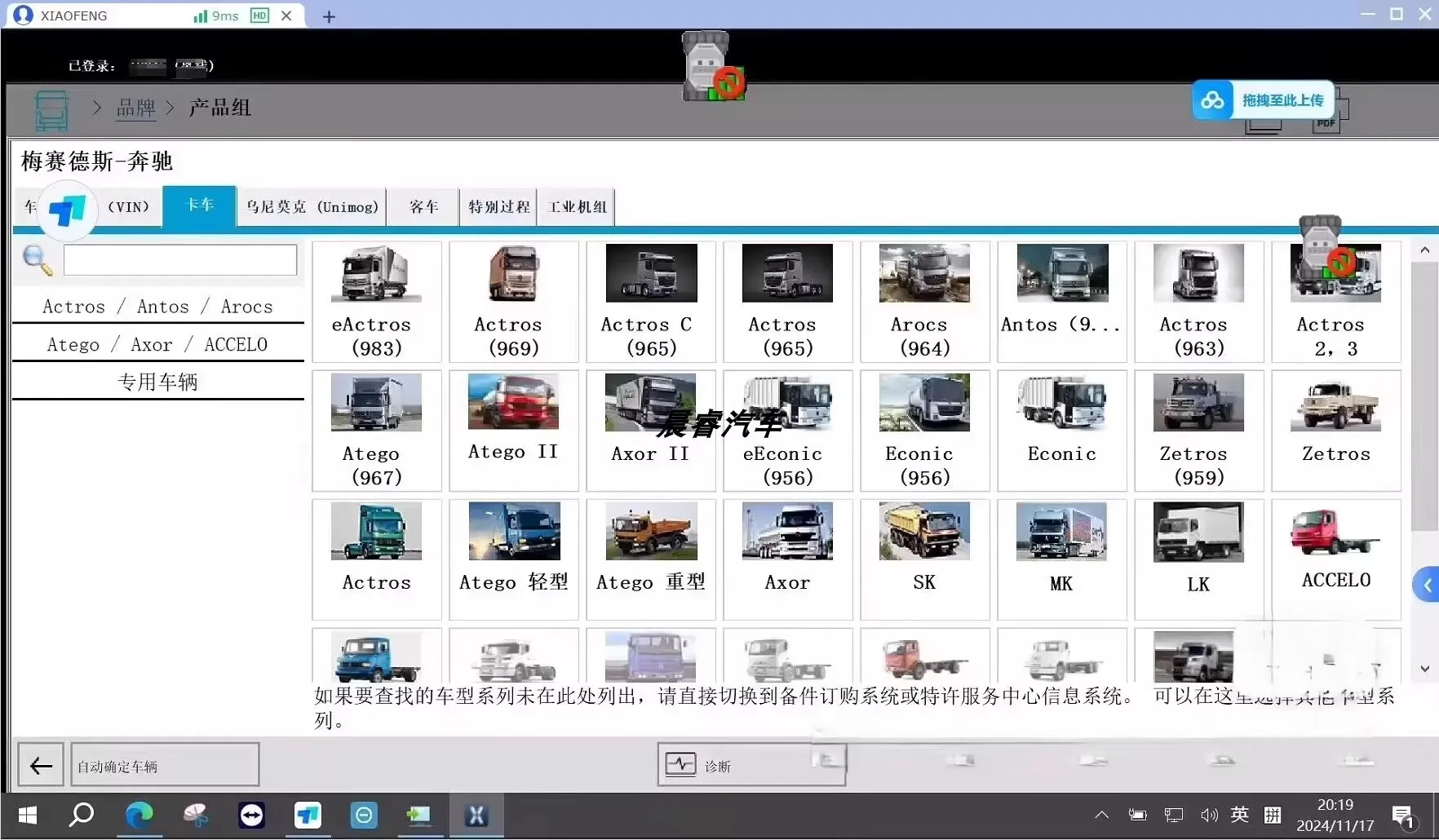Open Zetros tile without model number
The width and height of the screenshot is (1439, 840).
click(1336, 431)
